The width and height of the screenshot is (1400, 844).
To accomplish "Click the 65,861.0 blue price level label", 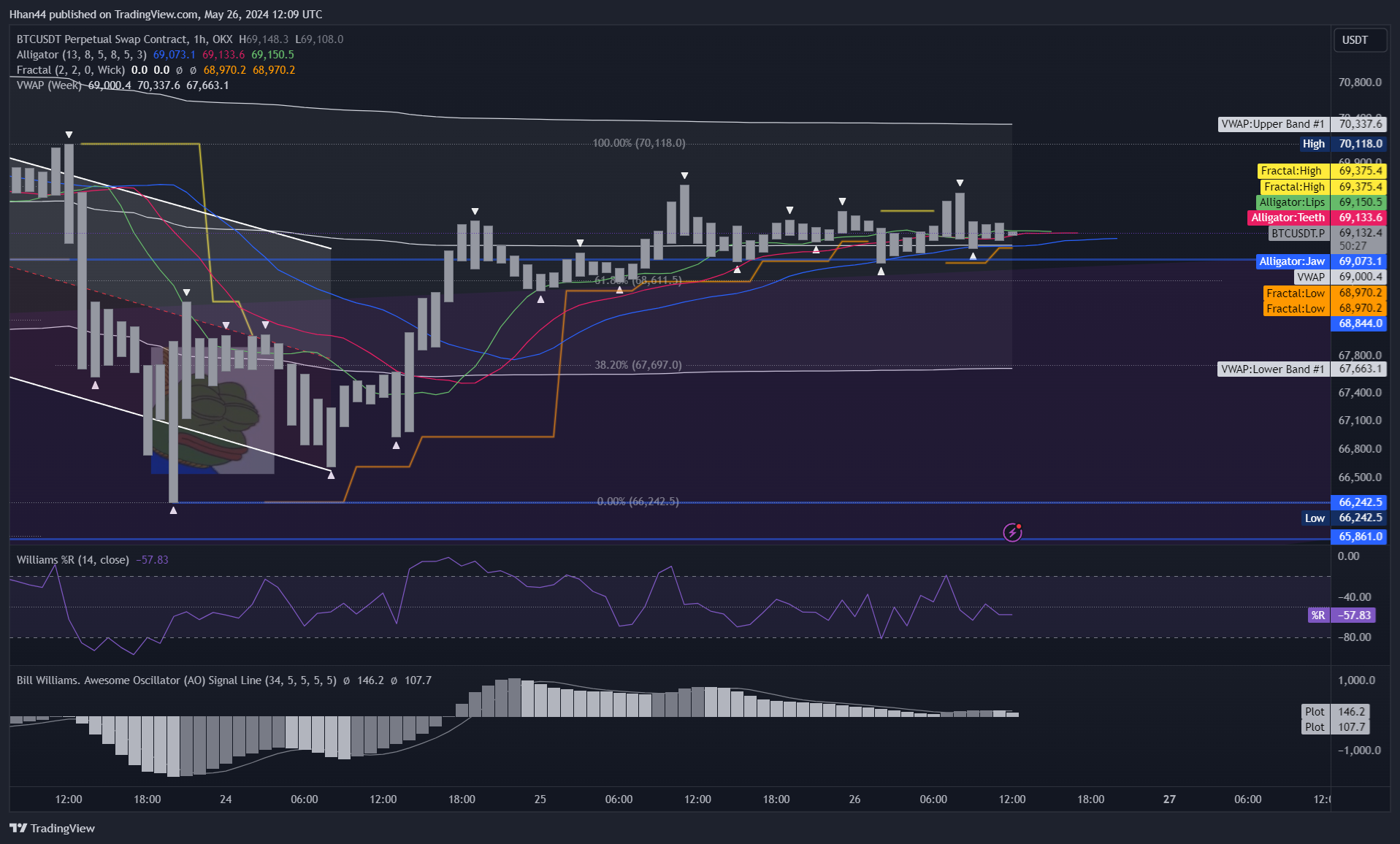I will (1359, 537).
